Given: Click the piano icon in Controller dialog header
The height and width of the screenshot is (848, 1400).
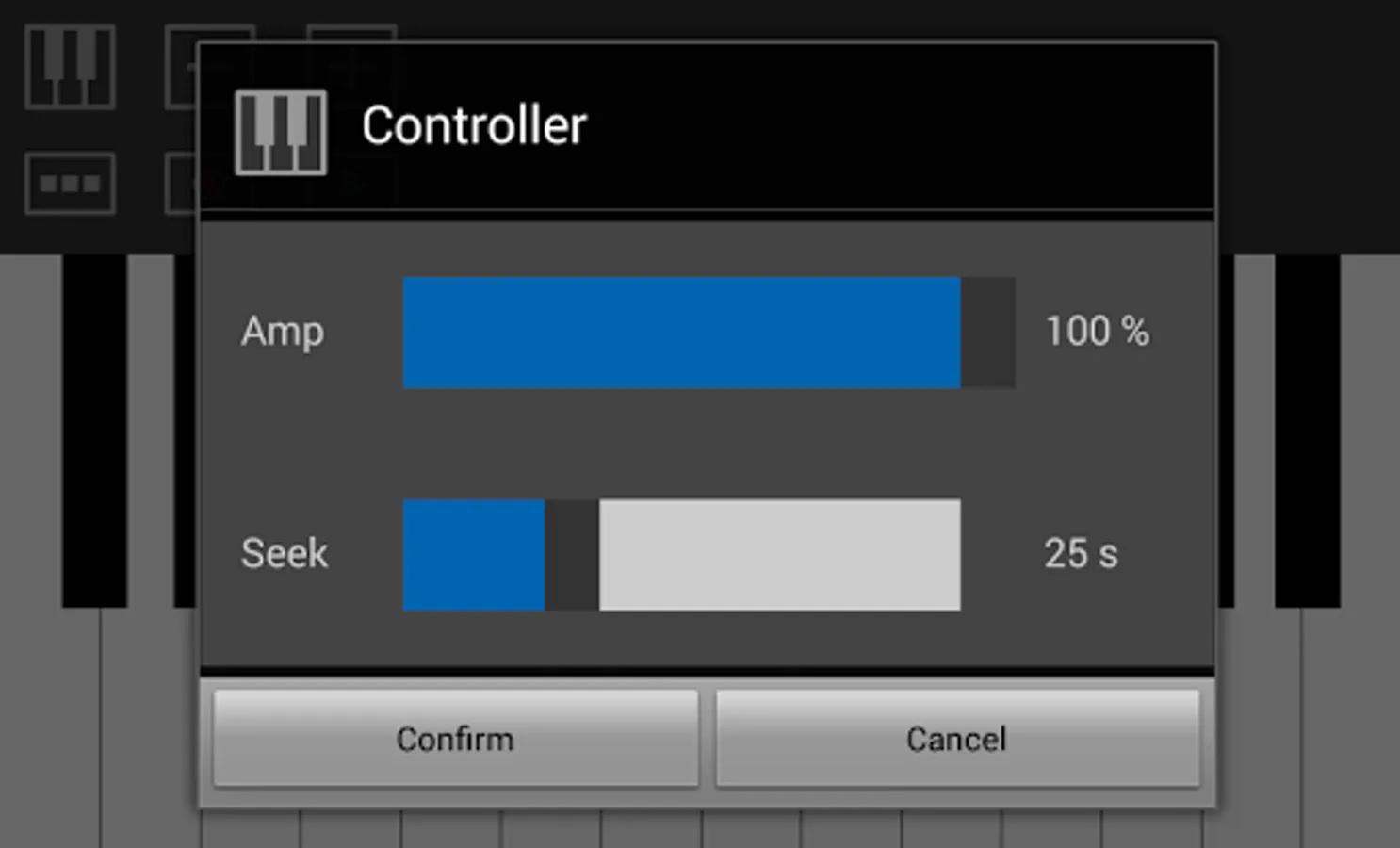Looking at the screenshot, I should click(281, 132).
